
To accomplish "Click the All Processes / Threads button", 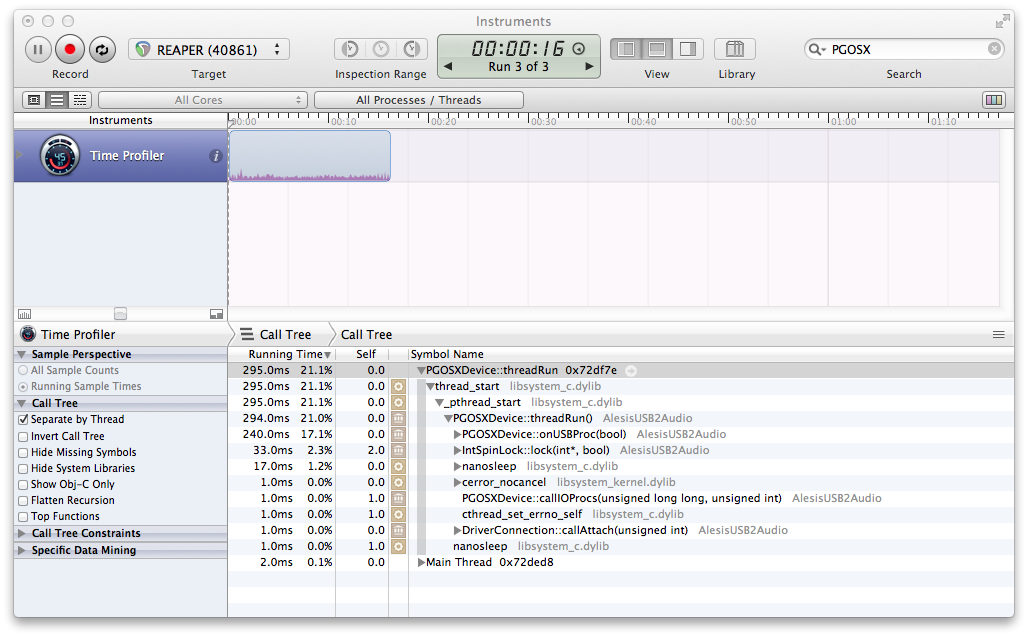I will (418, 100).
